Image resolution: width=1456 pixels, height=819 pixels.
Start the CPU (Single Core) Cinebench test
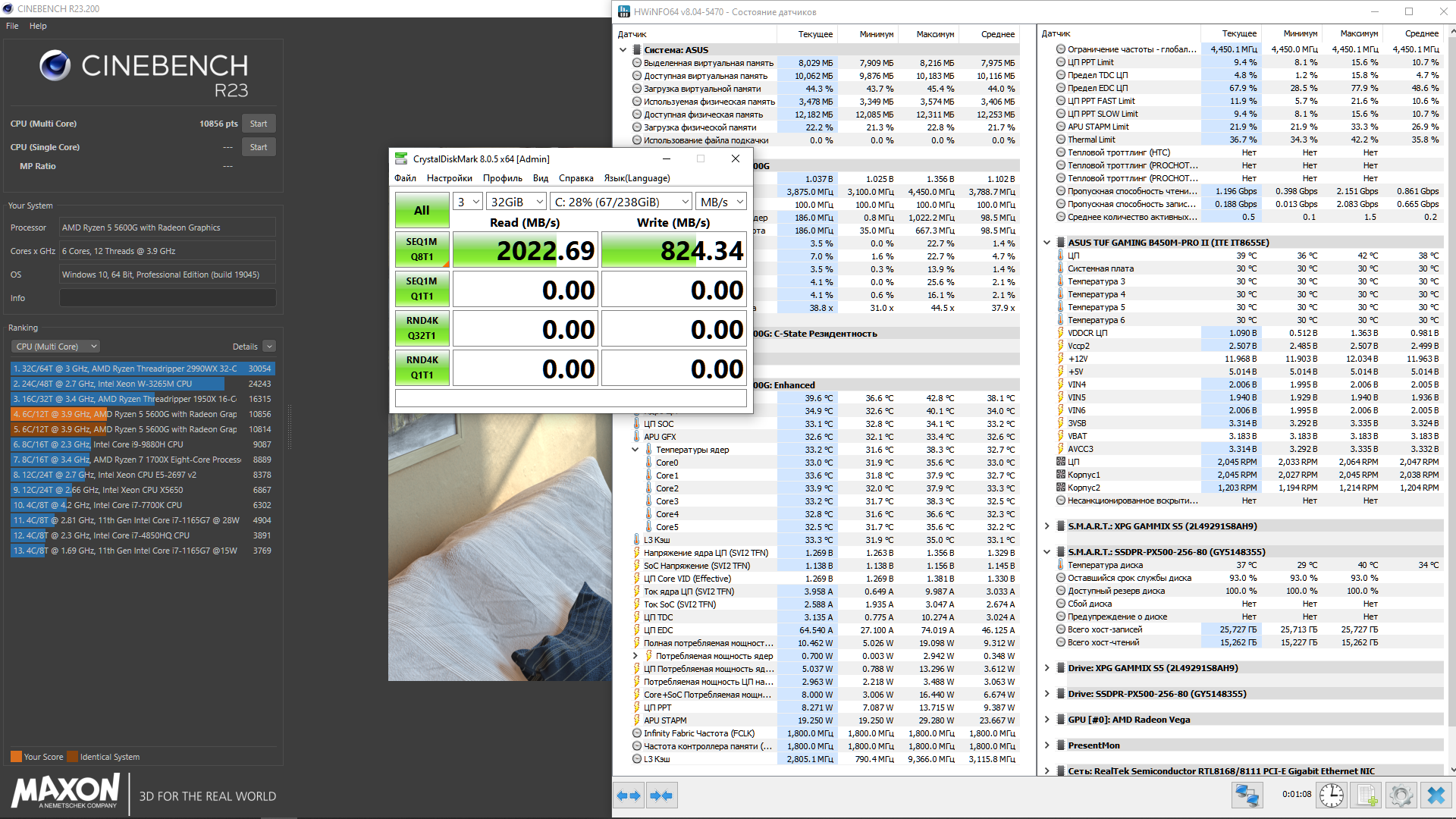258,147
